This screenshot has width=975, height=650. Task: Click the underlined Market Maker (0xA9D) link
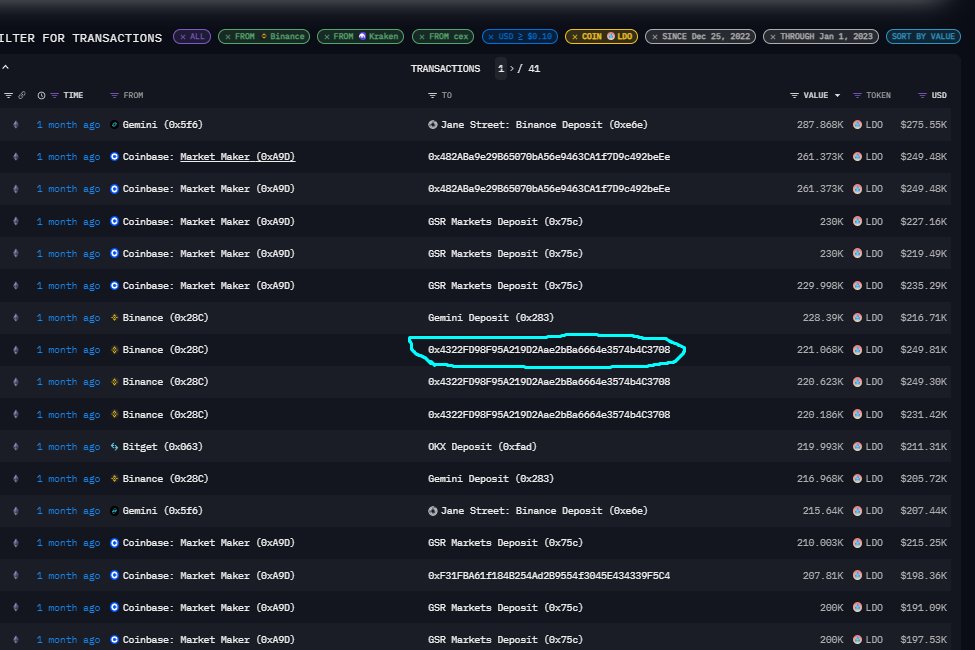(238, 157)
